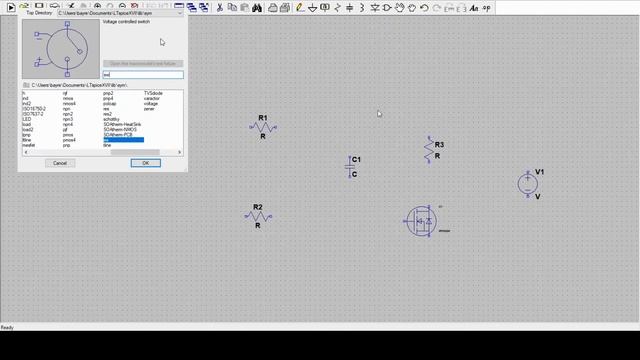The height and width of the screenshot is (360, 640).
Task: Select 'schottky' in the symbol list
Action: 111,119
